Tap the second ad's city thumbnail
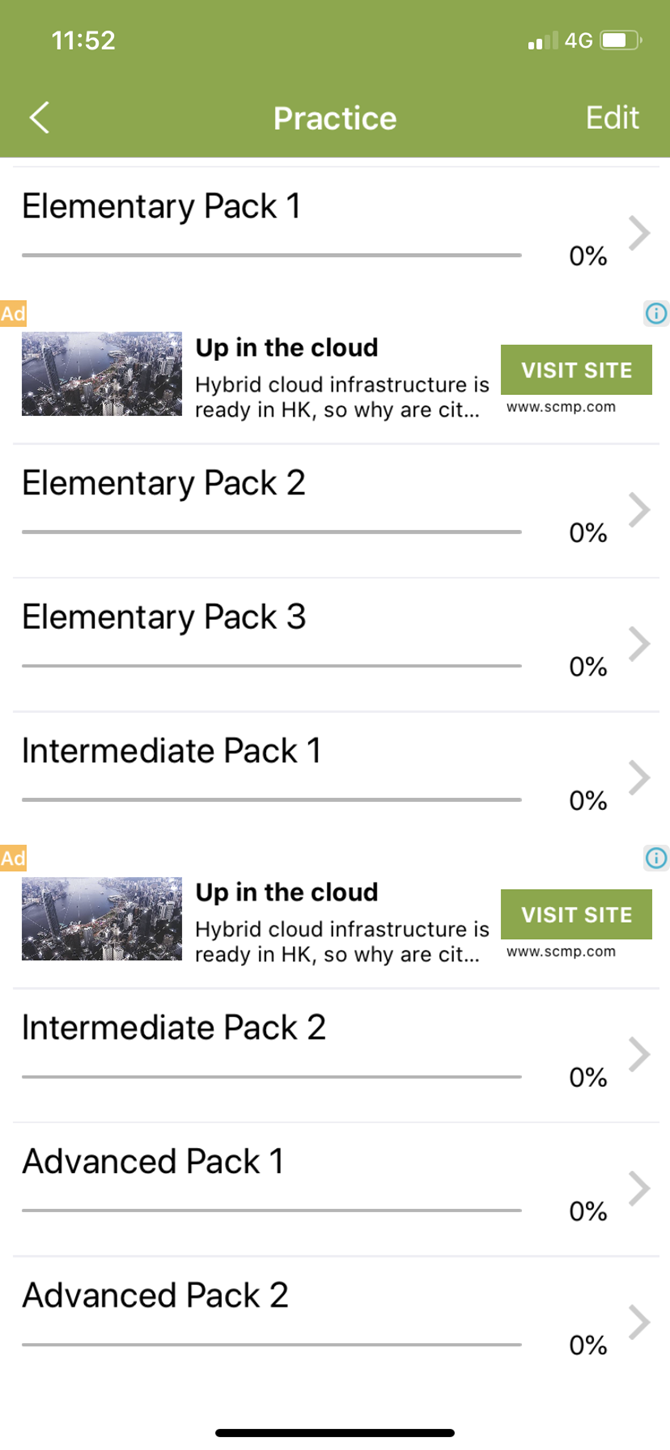This screenshot has width=670, height=1450. [102, 918]
